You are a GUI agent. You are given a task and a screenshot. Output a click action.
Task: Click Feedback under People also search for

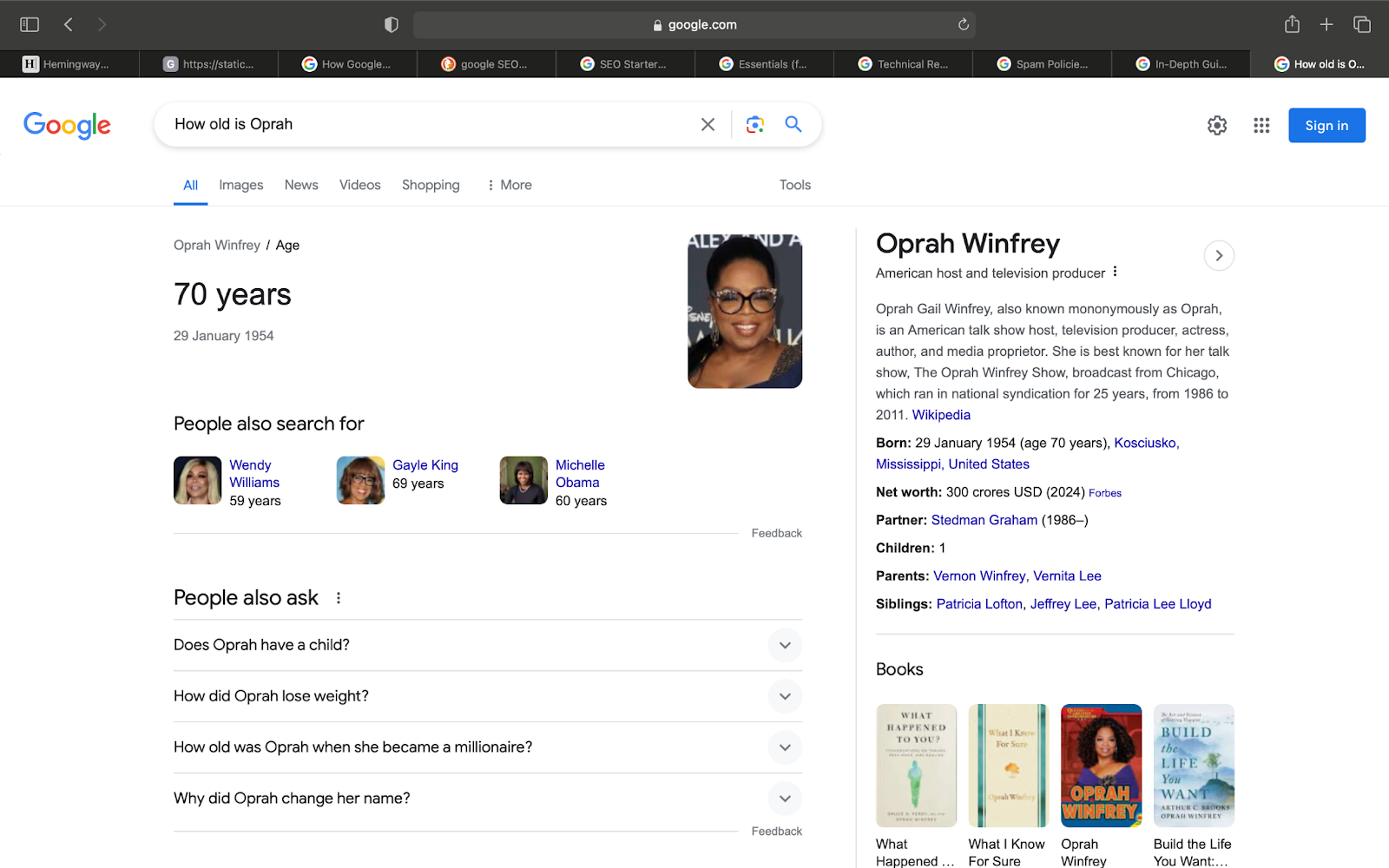pos(776,533)
